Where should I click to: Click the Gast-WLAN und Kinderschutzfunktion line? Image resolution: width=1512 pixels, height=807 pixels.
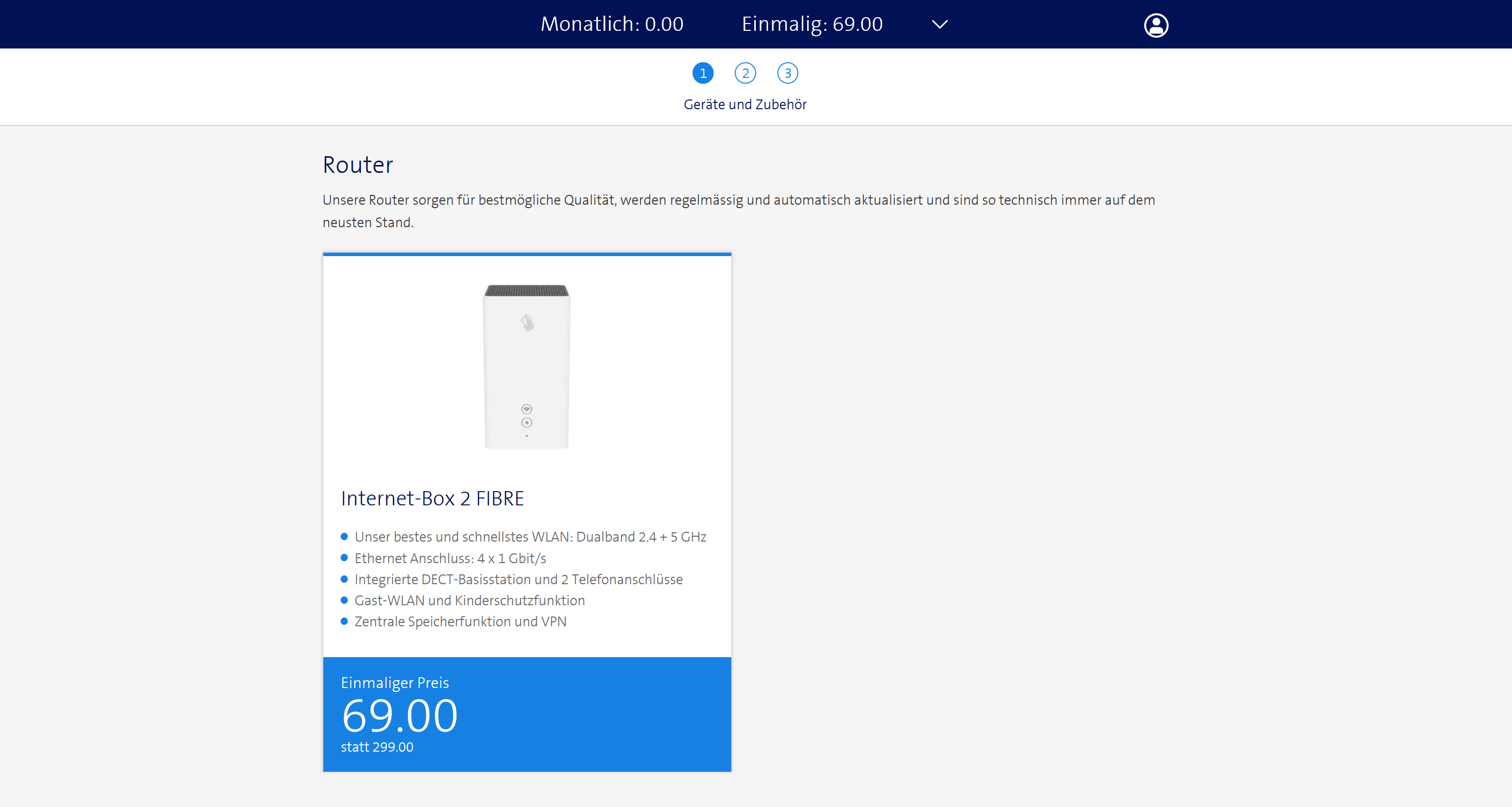(x=470, y=600)
